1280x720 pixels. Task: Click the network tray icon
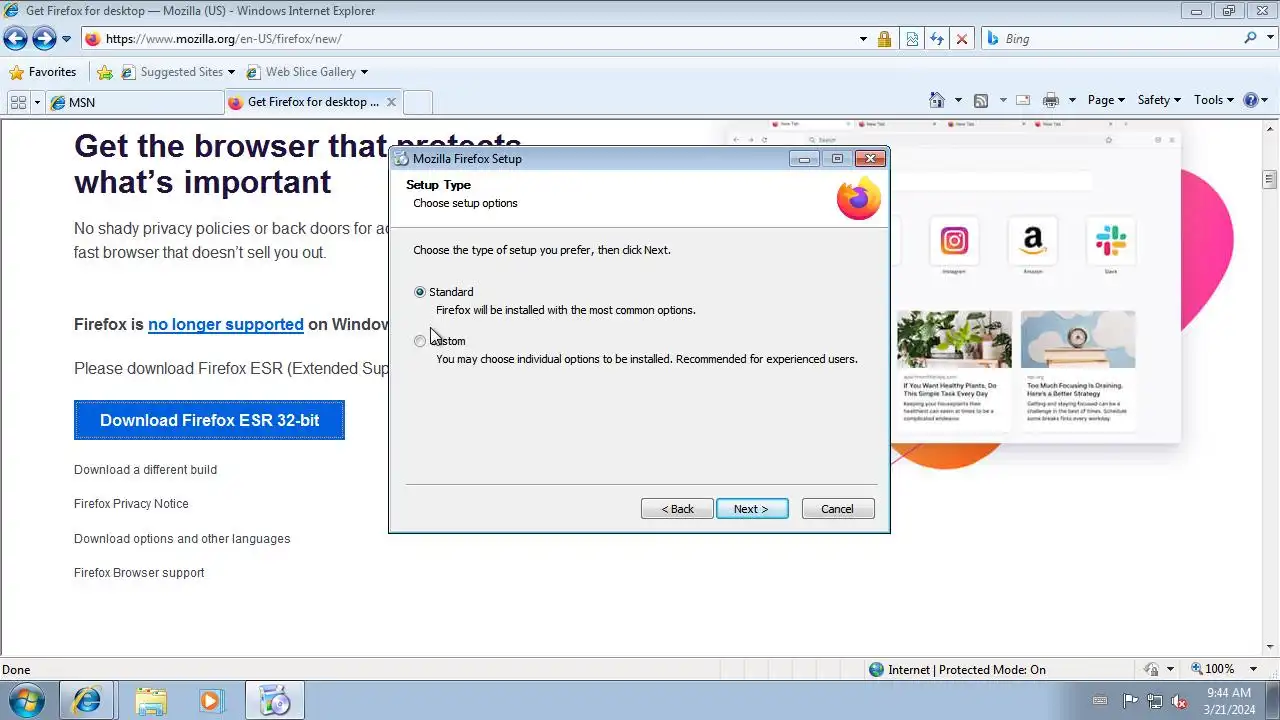(x=1155, y=701)
